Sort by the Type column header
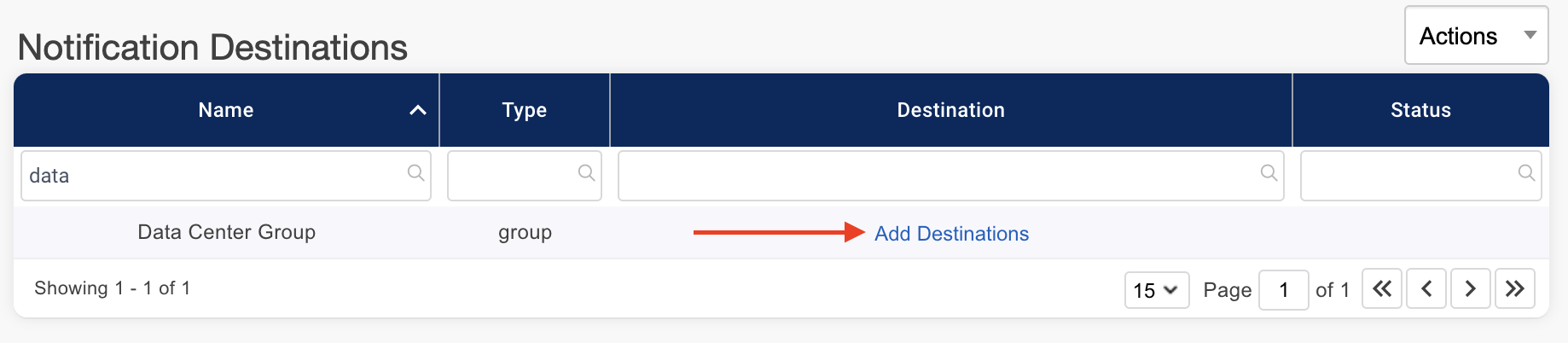Viewport: 1568px width, 343px height. click(524, 110)
